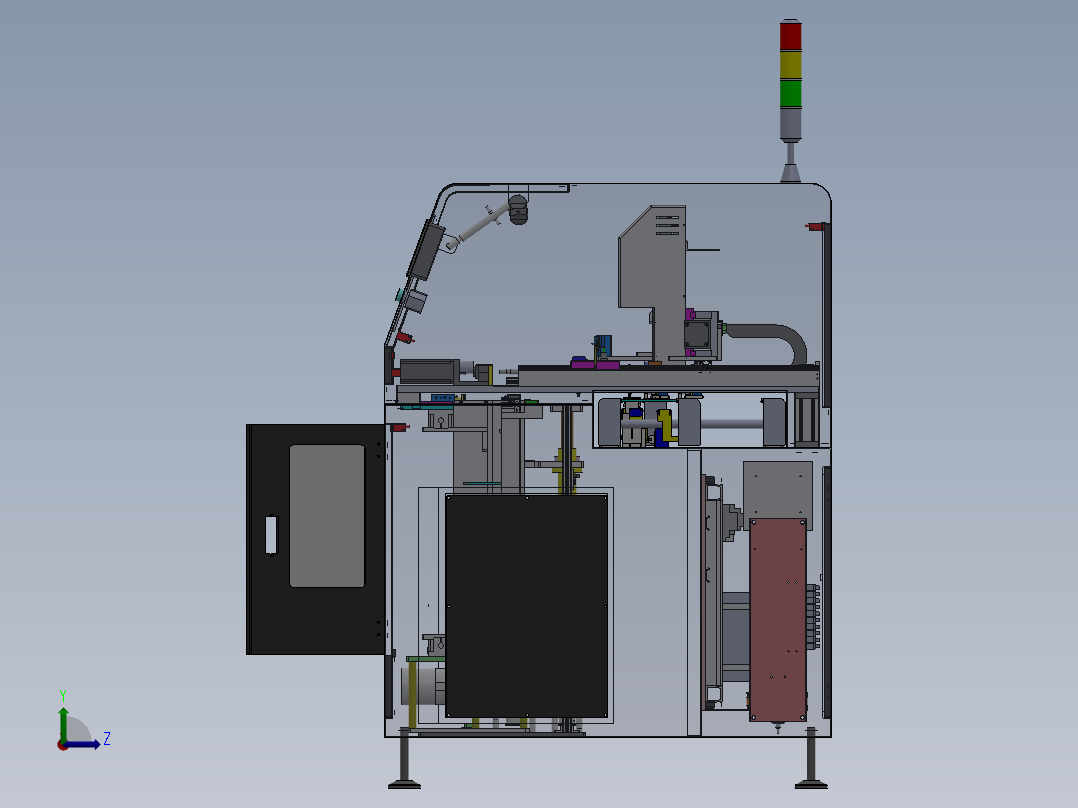Viewport: 1078px width, 808px height.
Task: Click the gray window in the black door
Action: click(x=327, y=516)
